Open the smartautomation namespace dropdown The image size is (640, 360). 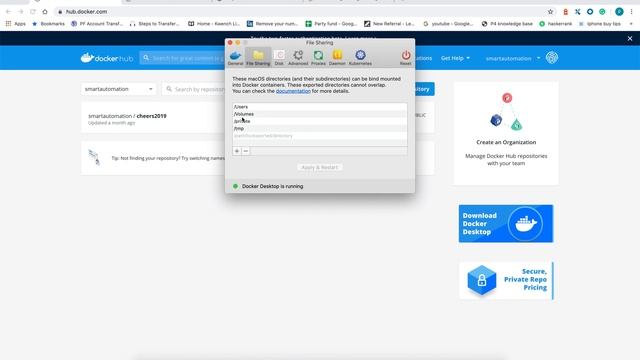coord(118,89)
